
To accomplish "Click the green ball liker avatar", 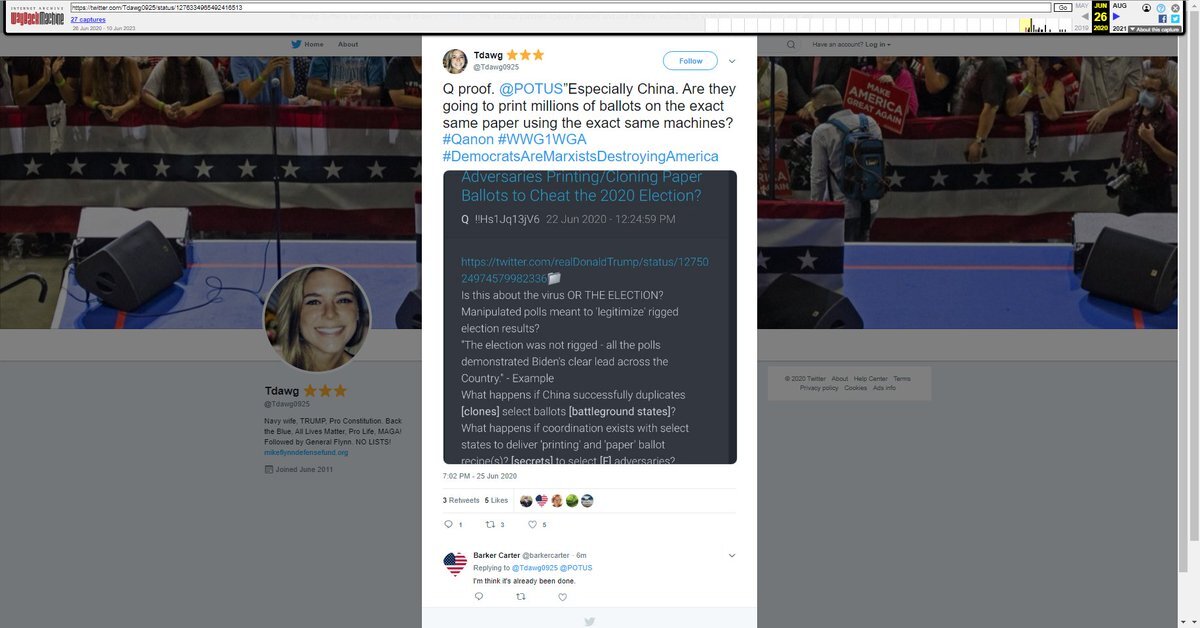I will coord(572,501).
